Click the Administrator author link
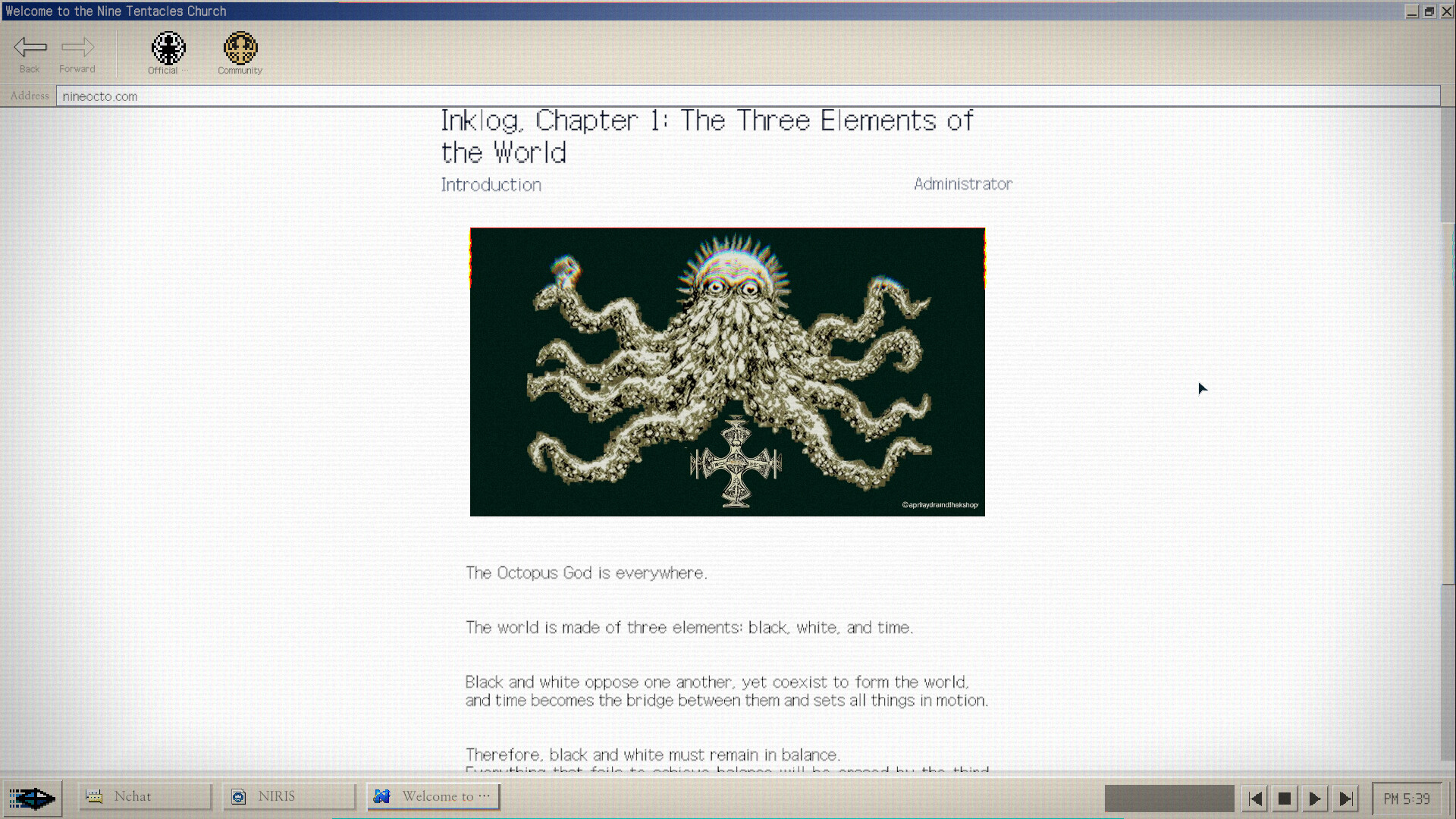Screen dimensions: 1456x819 point(963,184)
